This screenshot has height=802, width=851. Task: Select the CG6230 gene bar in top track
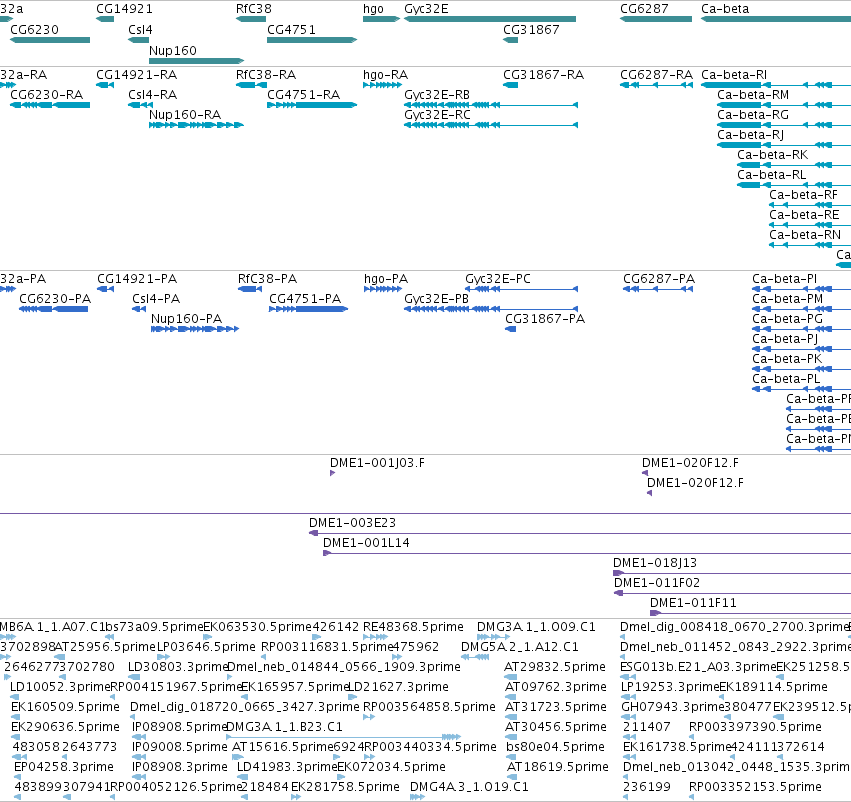[x=50, y=40]
